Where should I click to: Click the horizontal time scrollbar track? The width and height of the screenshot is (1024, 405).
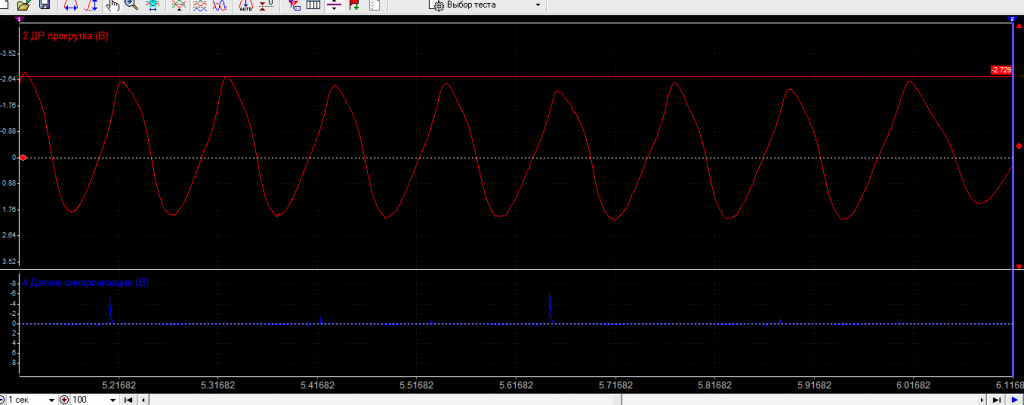pos(562,400)
